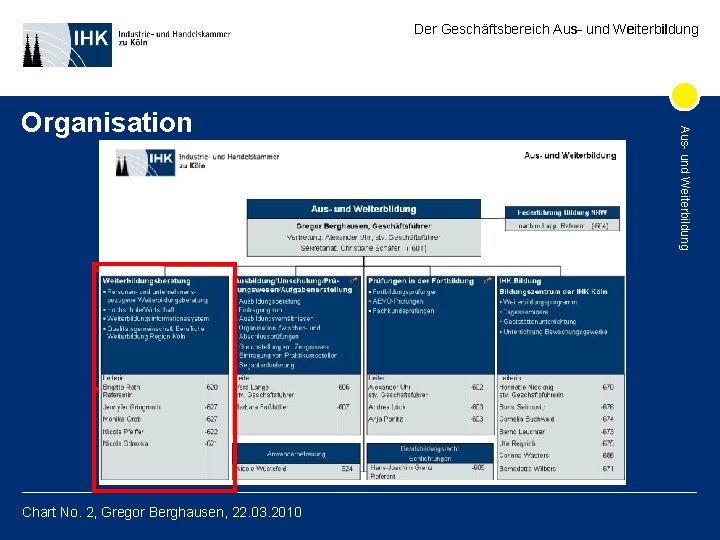
Task: Click the 'Vertretung: Alexander Uhr' line
Action: [x=364, y=237]
